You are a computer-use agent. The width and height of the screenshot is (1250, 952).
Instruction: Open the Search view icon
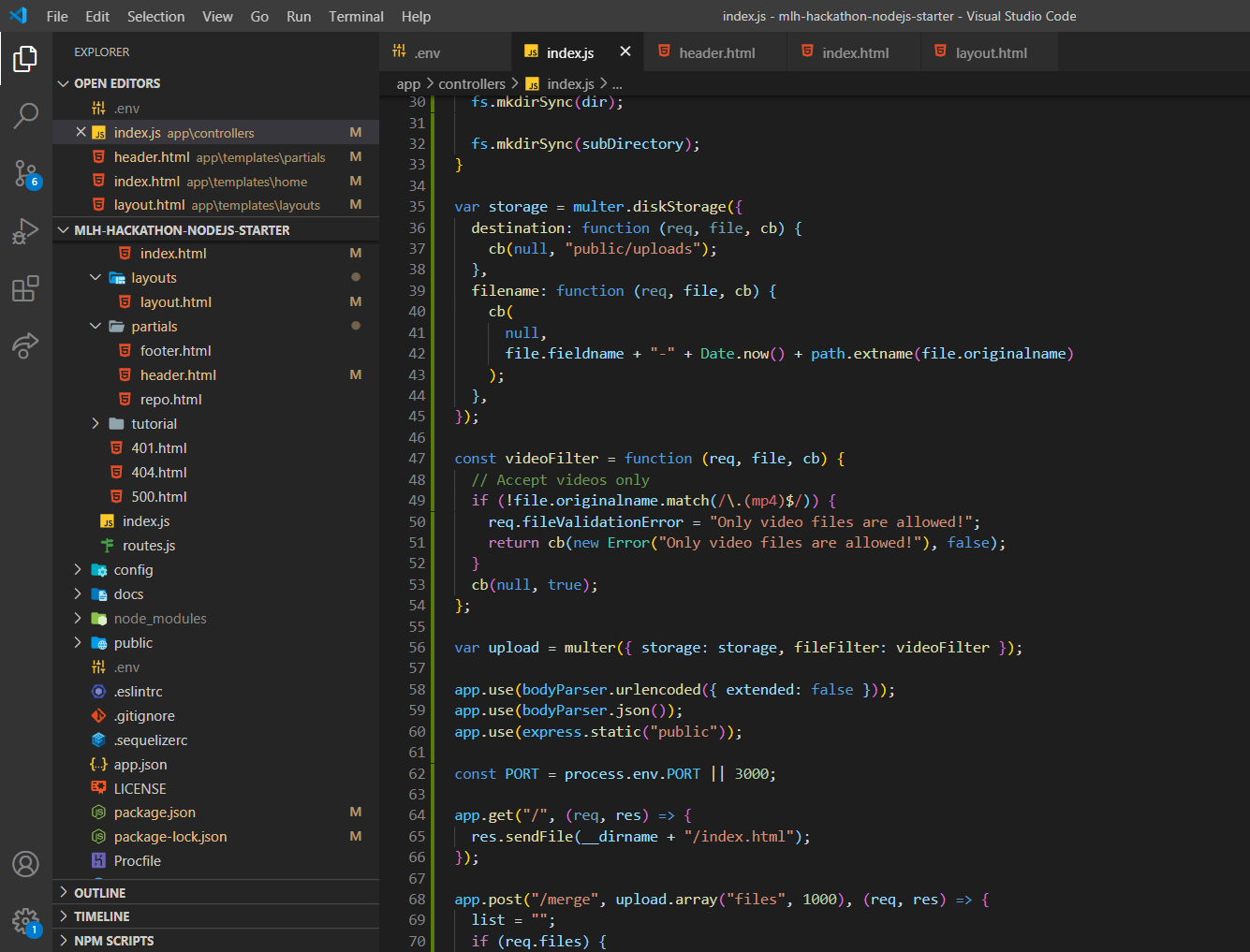coord(25,116)
